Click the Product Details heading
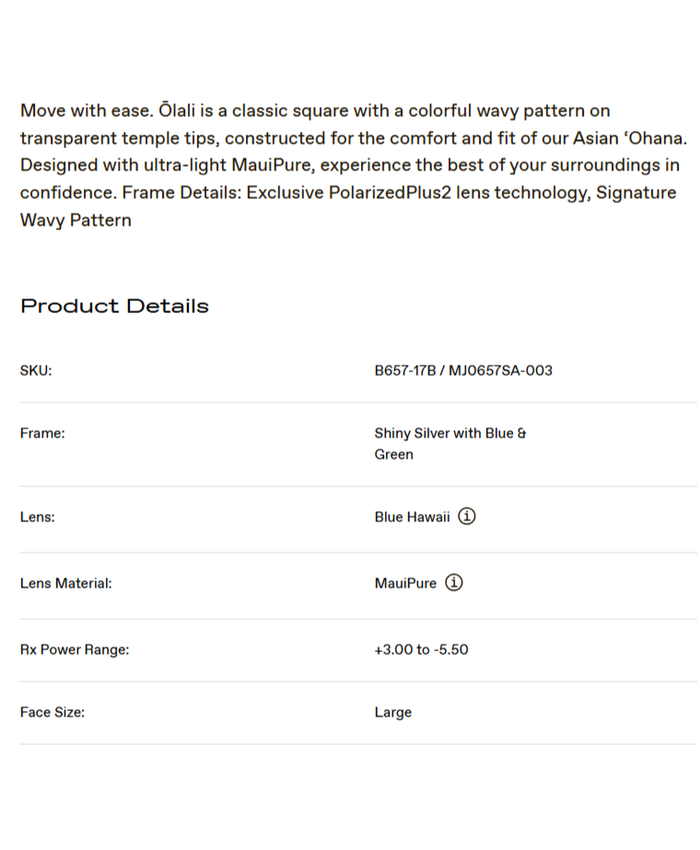Screen dimensions: 700x850 point(114,306)
